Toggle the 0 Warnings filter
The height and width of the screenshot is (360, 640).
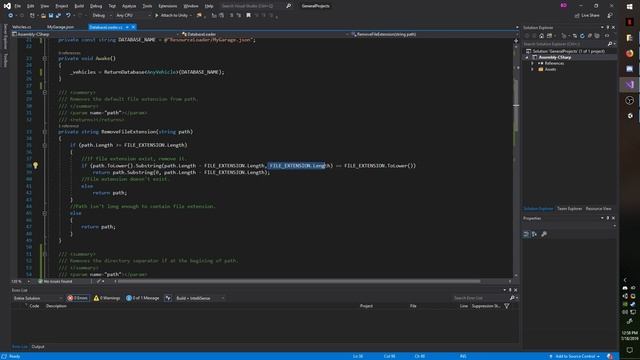[x=107, y=298]
